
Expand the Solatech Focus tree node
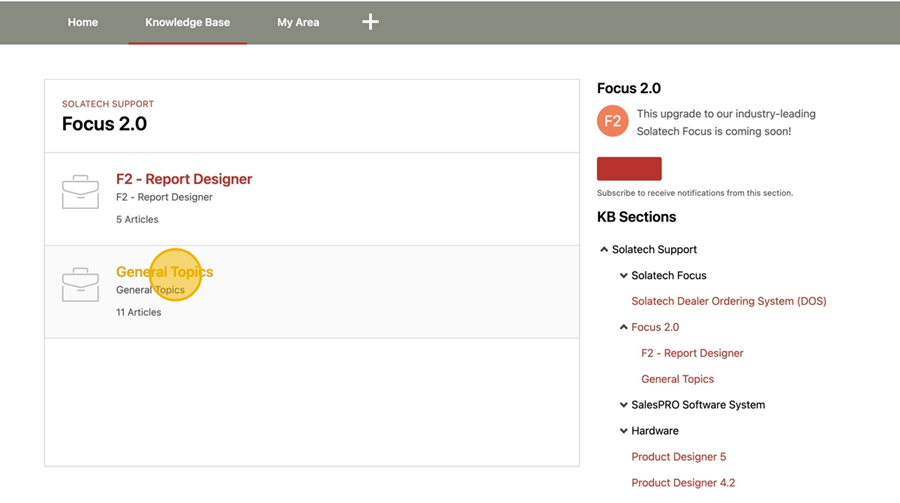623,276
